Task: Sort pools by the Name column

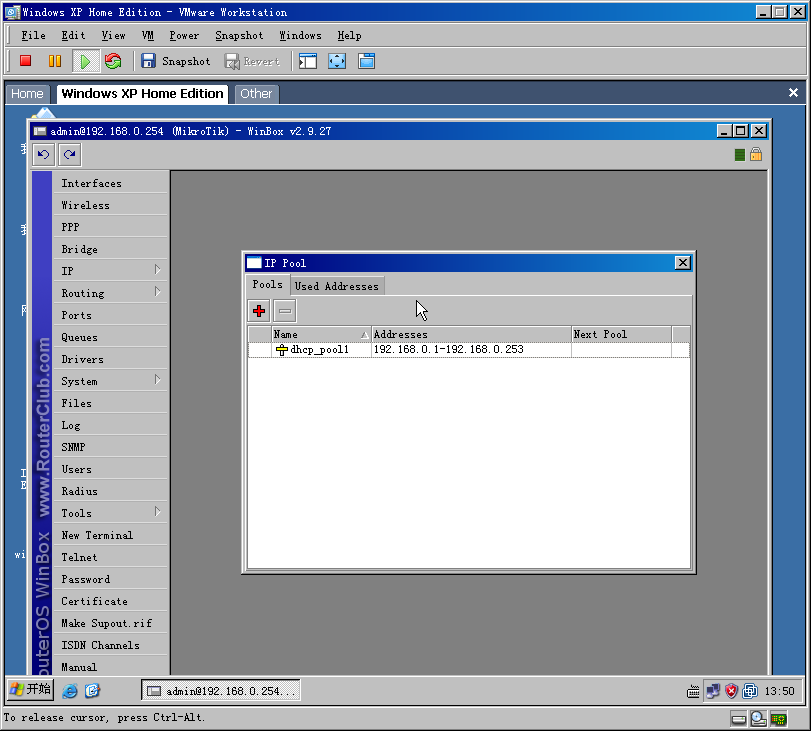Action: click(321, 335)
